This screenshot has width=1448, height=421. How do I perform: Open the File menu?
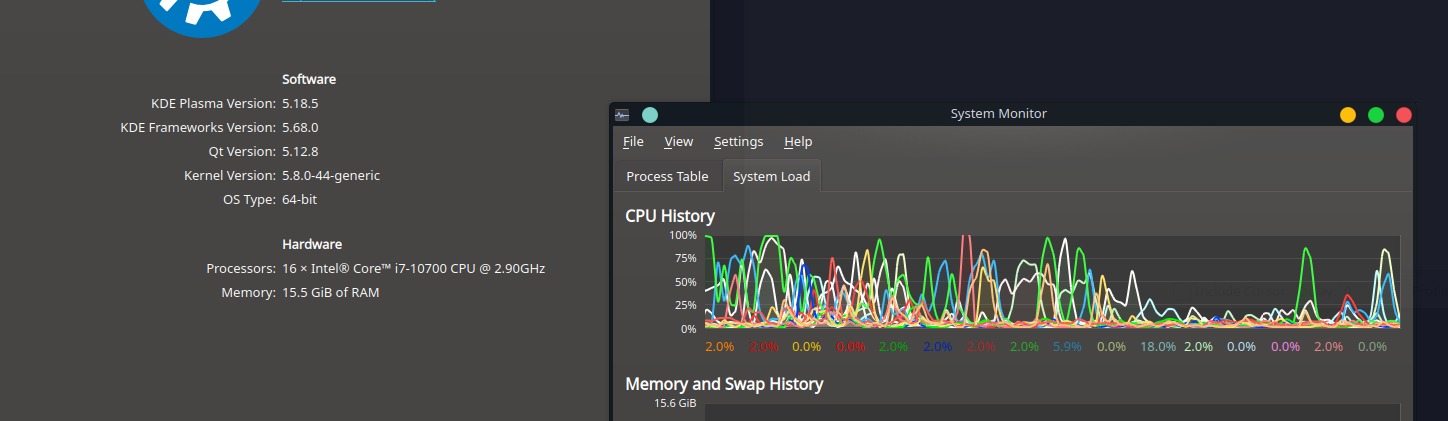point(633,142)
